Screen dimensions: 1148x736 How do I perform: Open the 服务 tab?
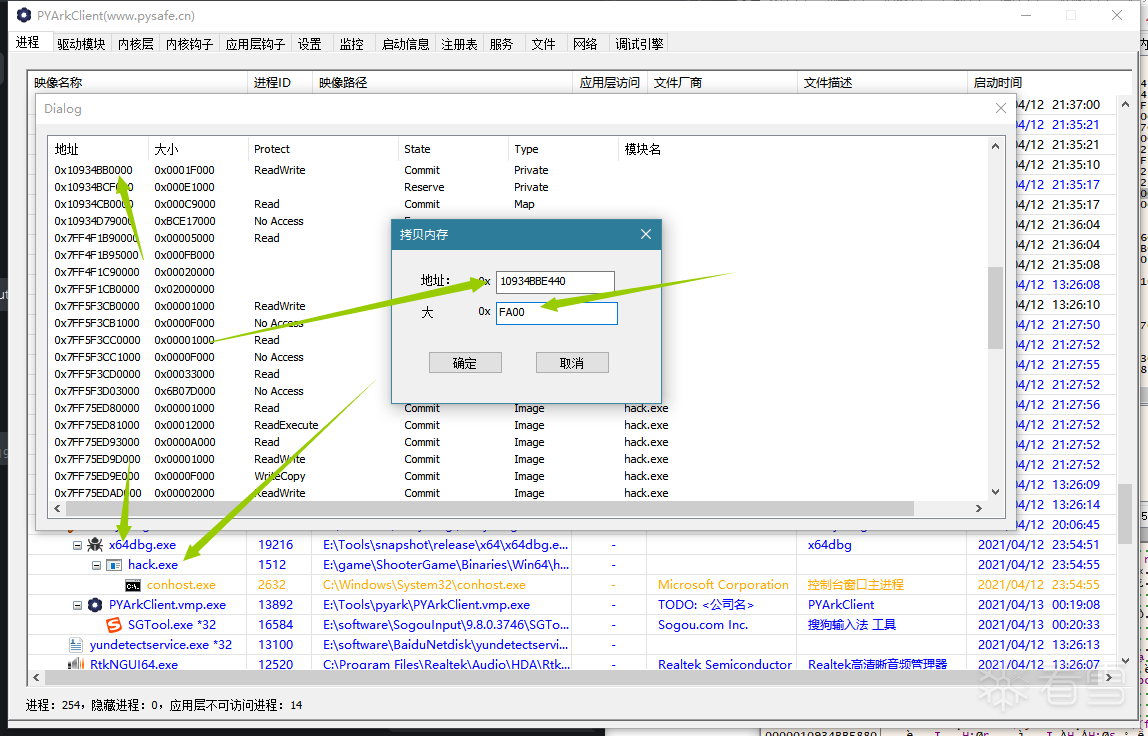tap(502, 44)
